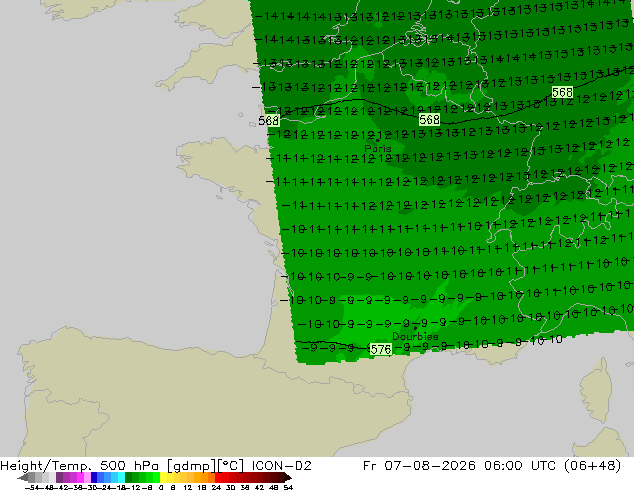Click the cyan legend swatch near -18
The height and width of the screenshot is (490, 634).
pos(121,478)
